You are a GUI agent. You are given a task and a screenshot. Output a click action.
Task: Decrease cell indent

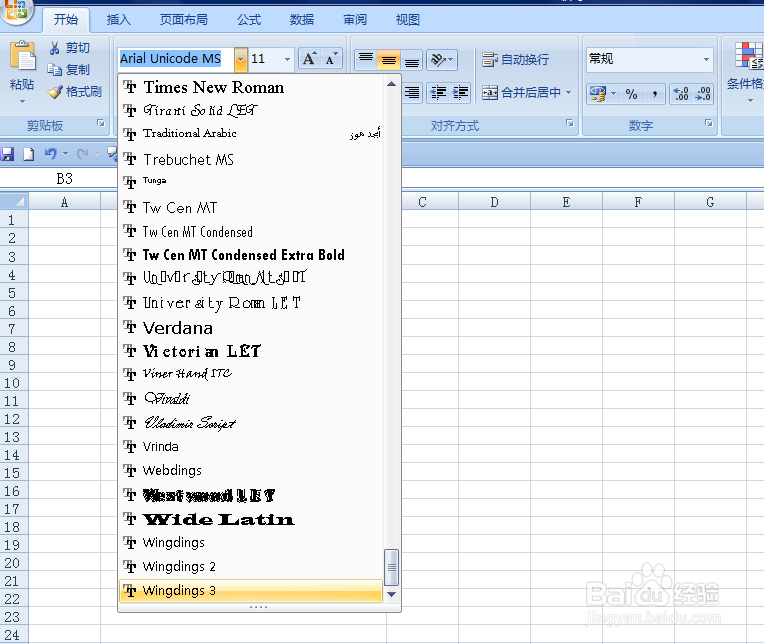click(x=438, y=92)
